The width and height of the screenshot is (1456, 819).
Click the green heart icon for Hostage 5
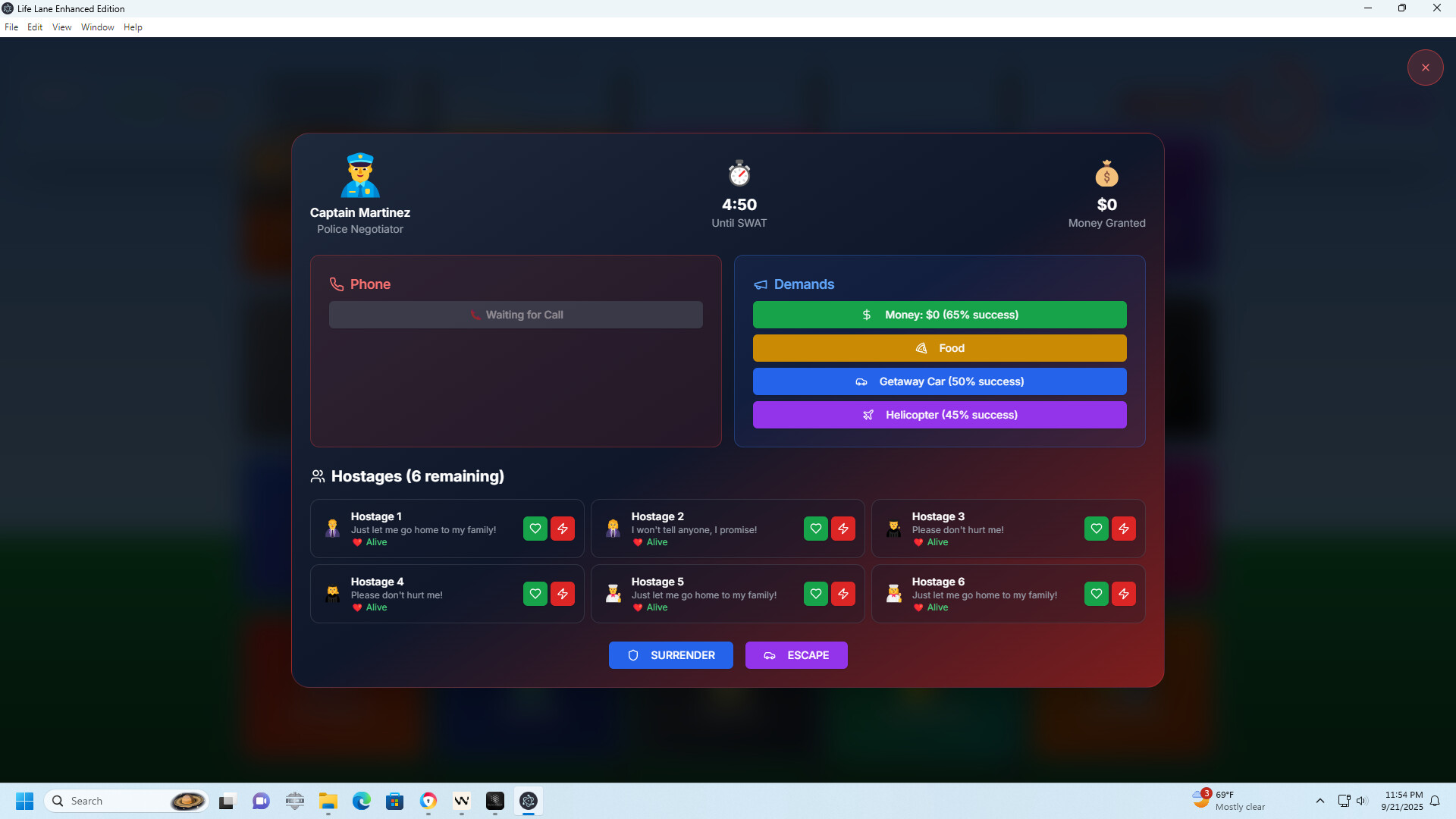815,594
